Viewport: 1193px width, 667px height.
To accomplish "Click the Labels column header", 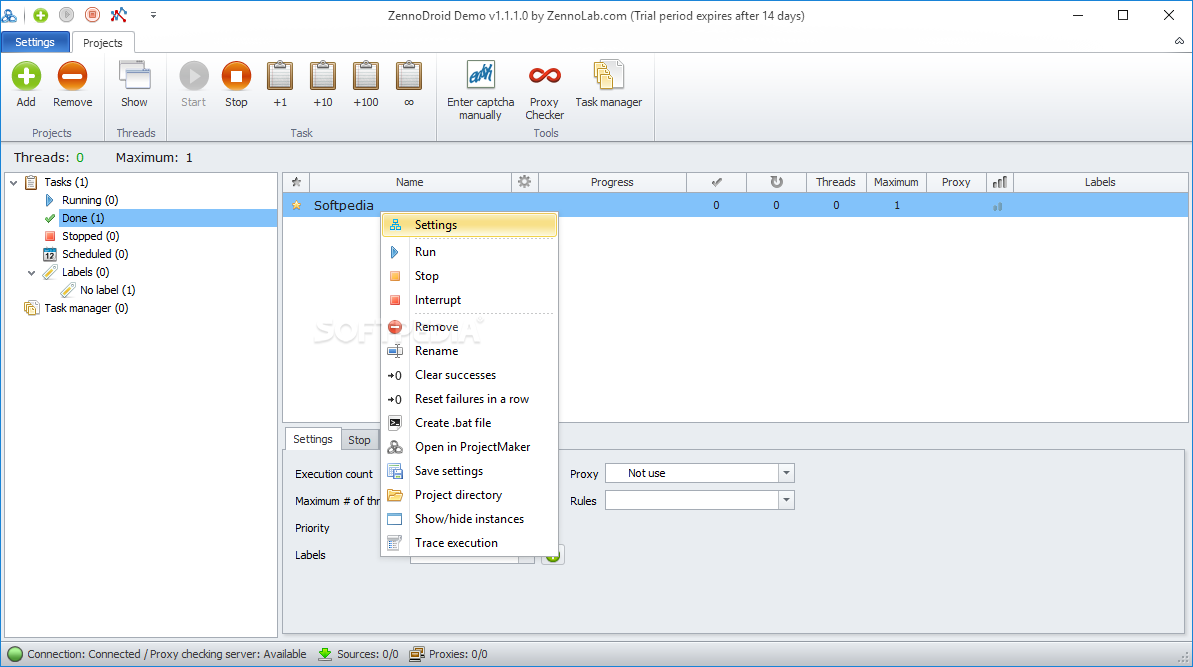I will click(1100, 183).
